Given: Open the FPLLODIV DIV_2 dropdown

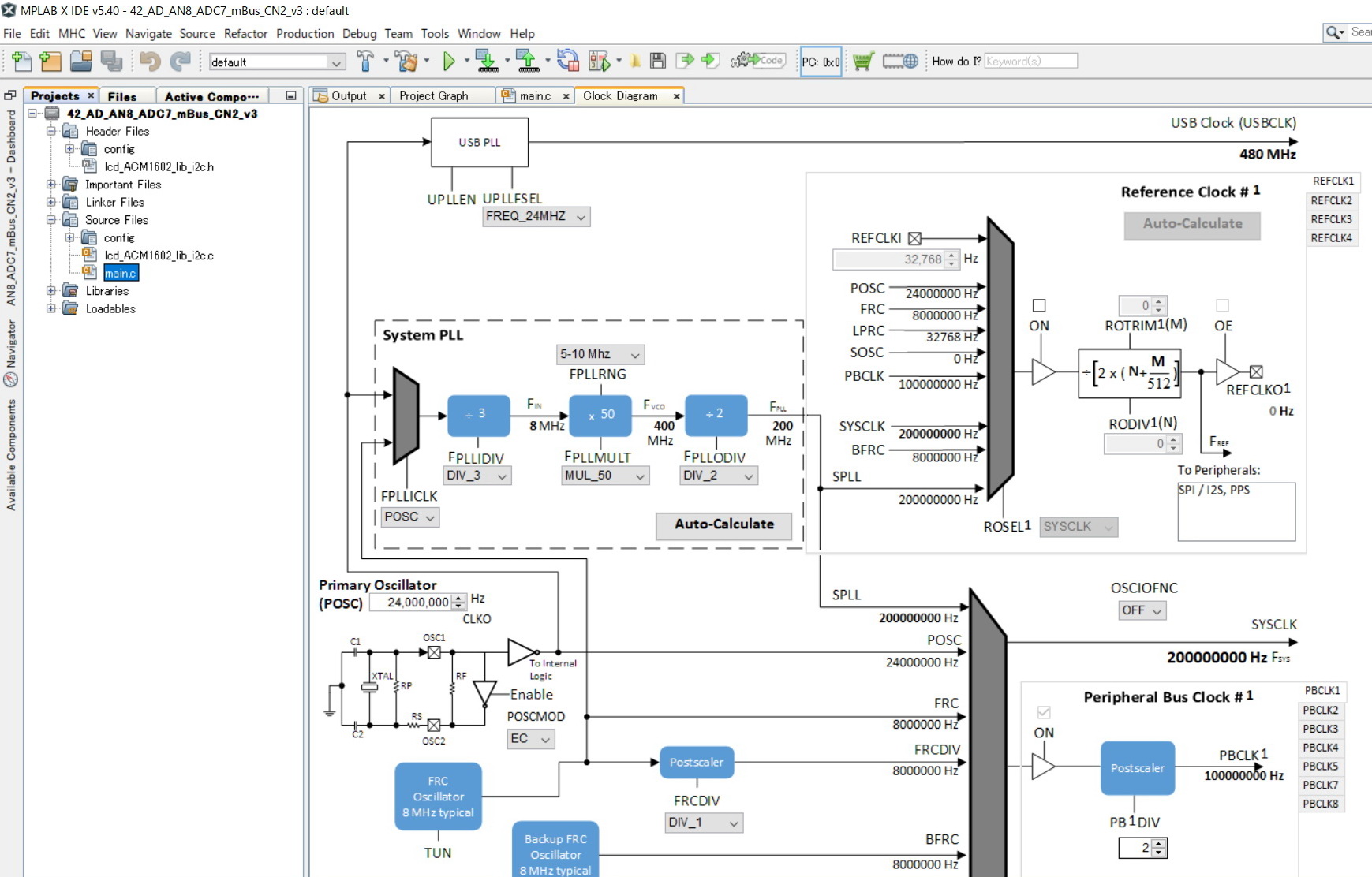Looking at the screenshot, I should click(x=719, y=476).
